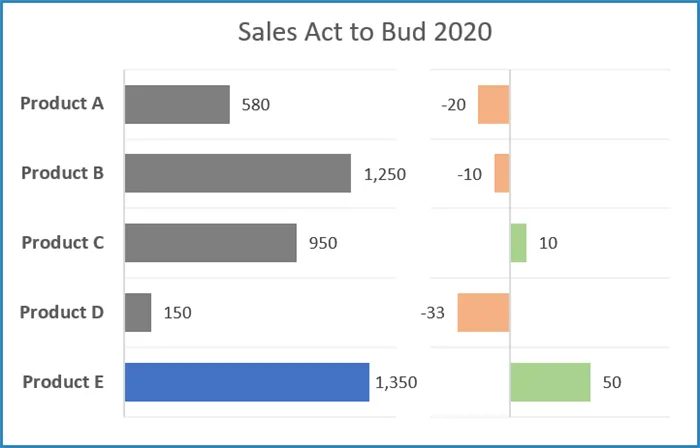Viewport: 700px width, 448px height.
Task: Select the orange -20 variance bar
Action: [x=494, y=104]
